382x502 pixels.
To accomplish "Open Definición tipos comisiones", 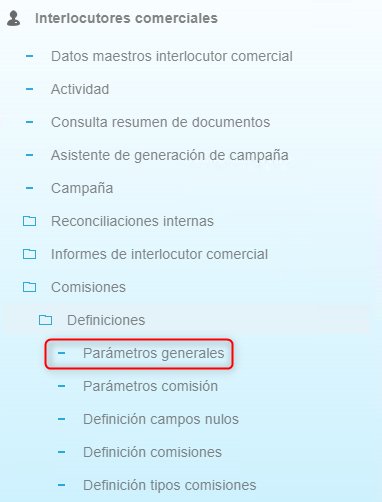I will coord(170,485).
